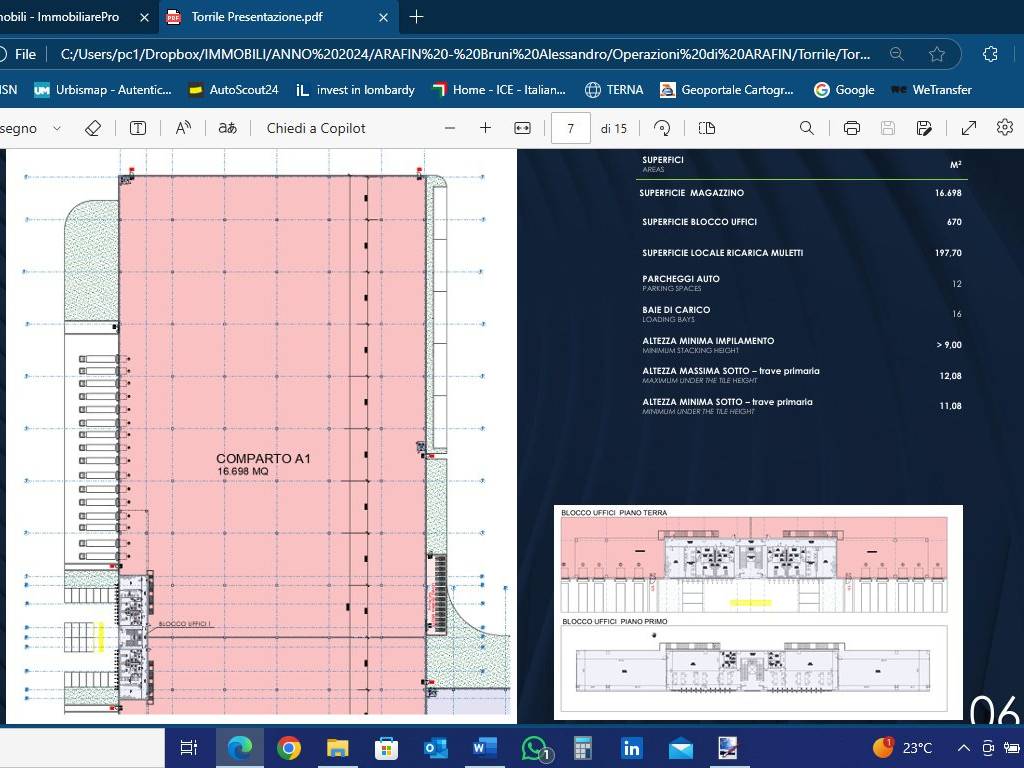Toggle Fit to width view
The width and height of the screenshot is (1024, 768).
[522, 128]
